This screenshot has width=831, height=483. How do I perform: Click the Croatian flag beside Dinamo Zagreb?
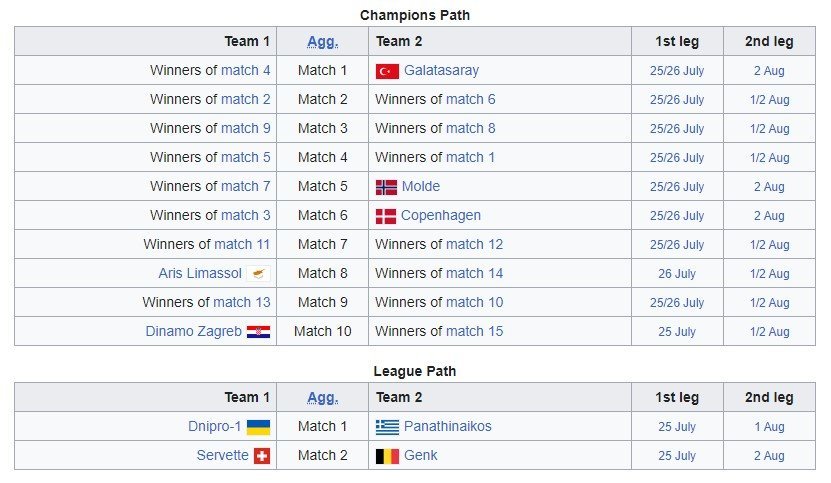tap(259, 332)
